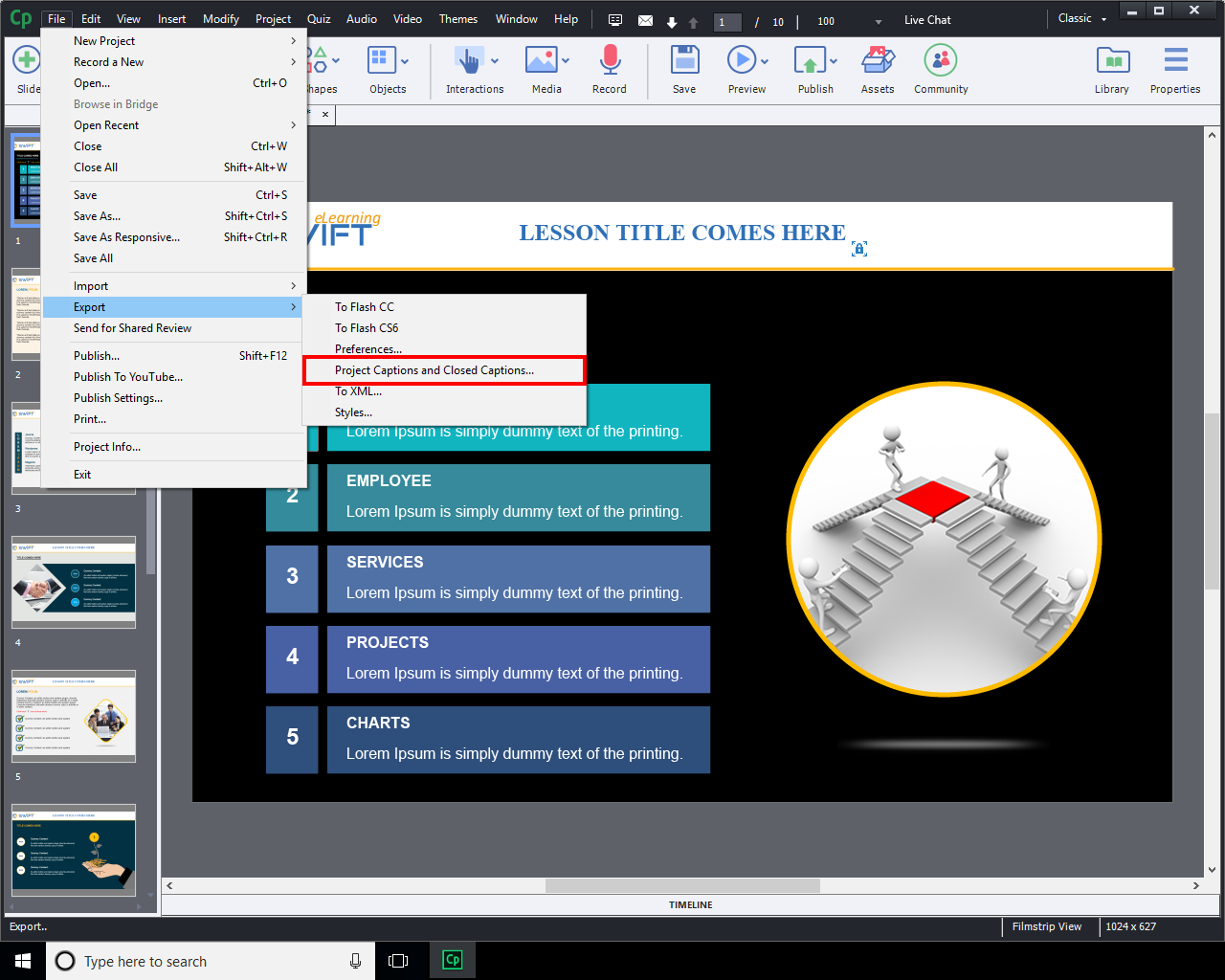Open the Community icon
Screen dimensions: 1225x980
click(941, 60)
